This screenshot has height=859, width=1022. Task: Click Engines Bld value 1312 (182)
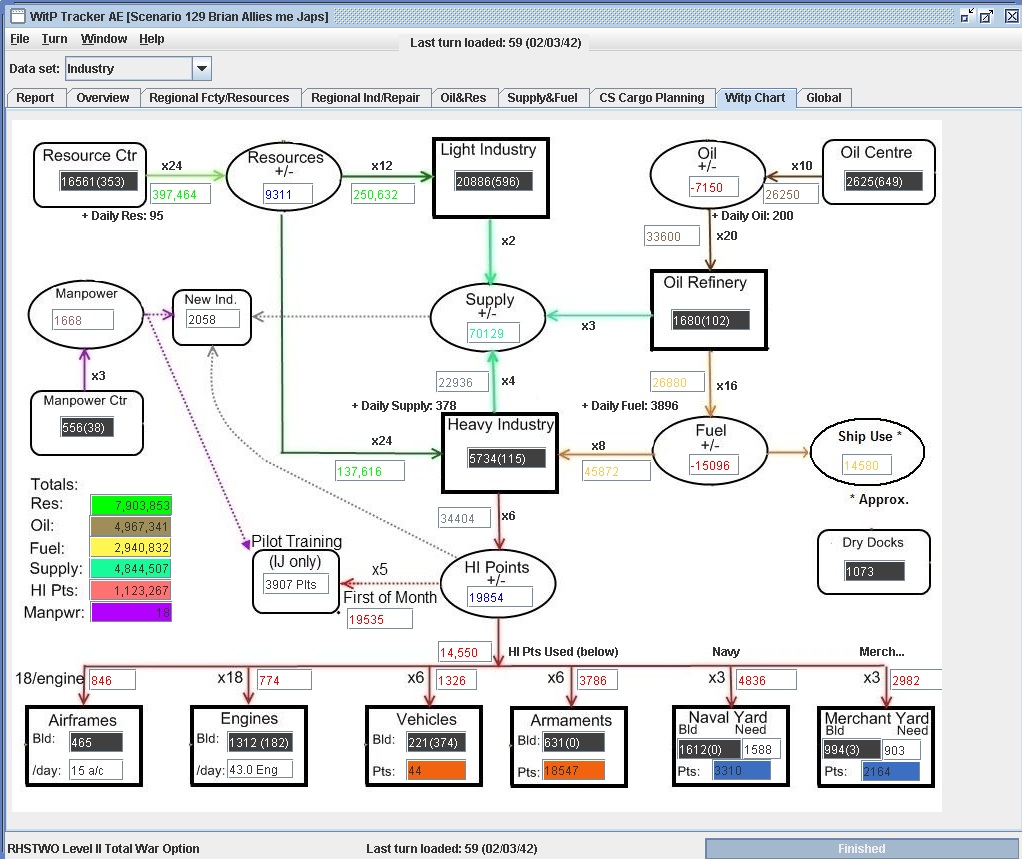(x=259, y=742)
